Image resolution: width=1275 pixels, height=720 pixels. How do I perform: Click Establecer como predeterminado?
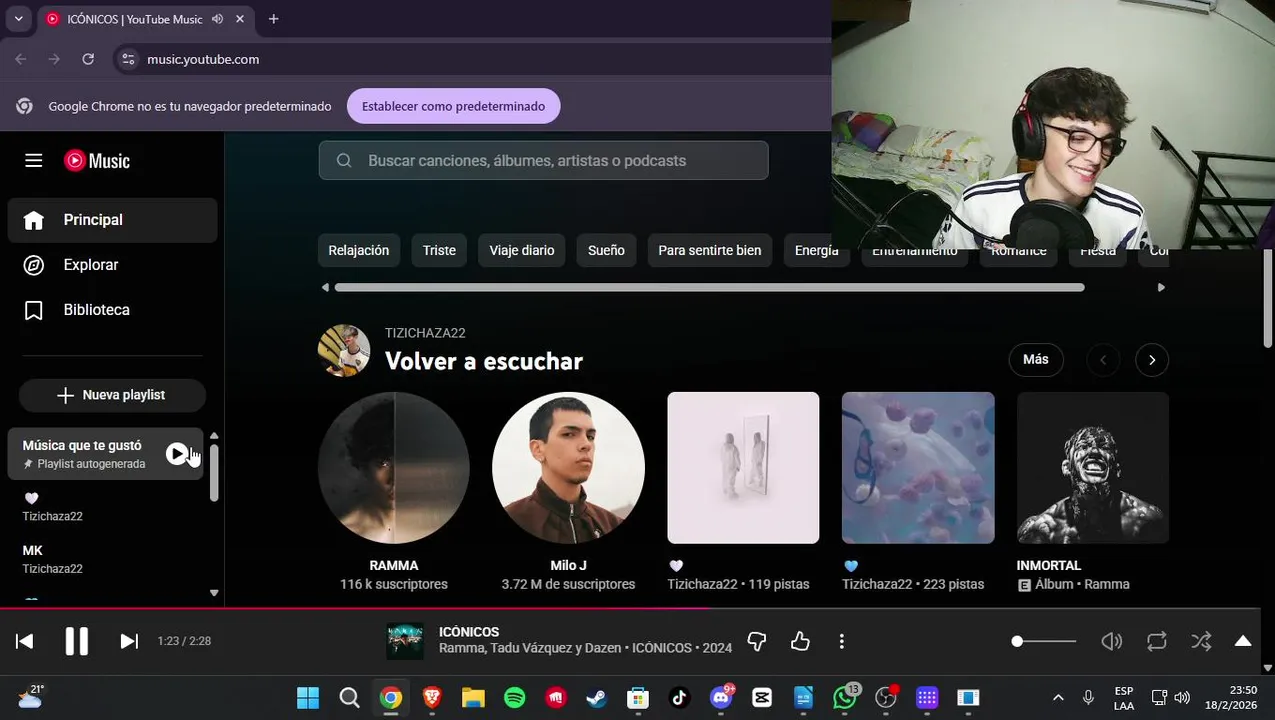tap(453, 106)
